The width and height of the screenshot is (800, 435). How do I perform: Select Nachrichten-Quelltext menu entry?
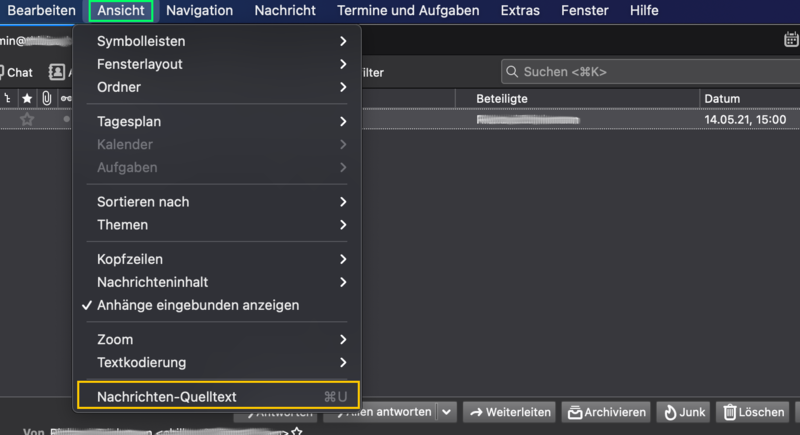pos(218,396)
